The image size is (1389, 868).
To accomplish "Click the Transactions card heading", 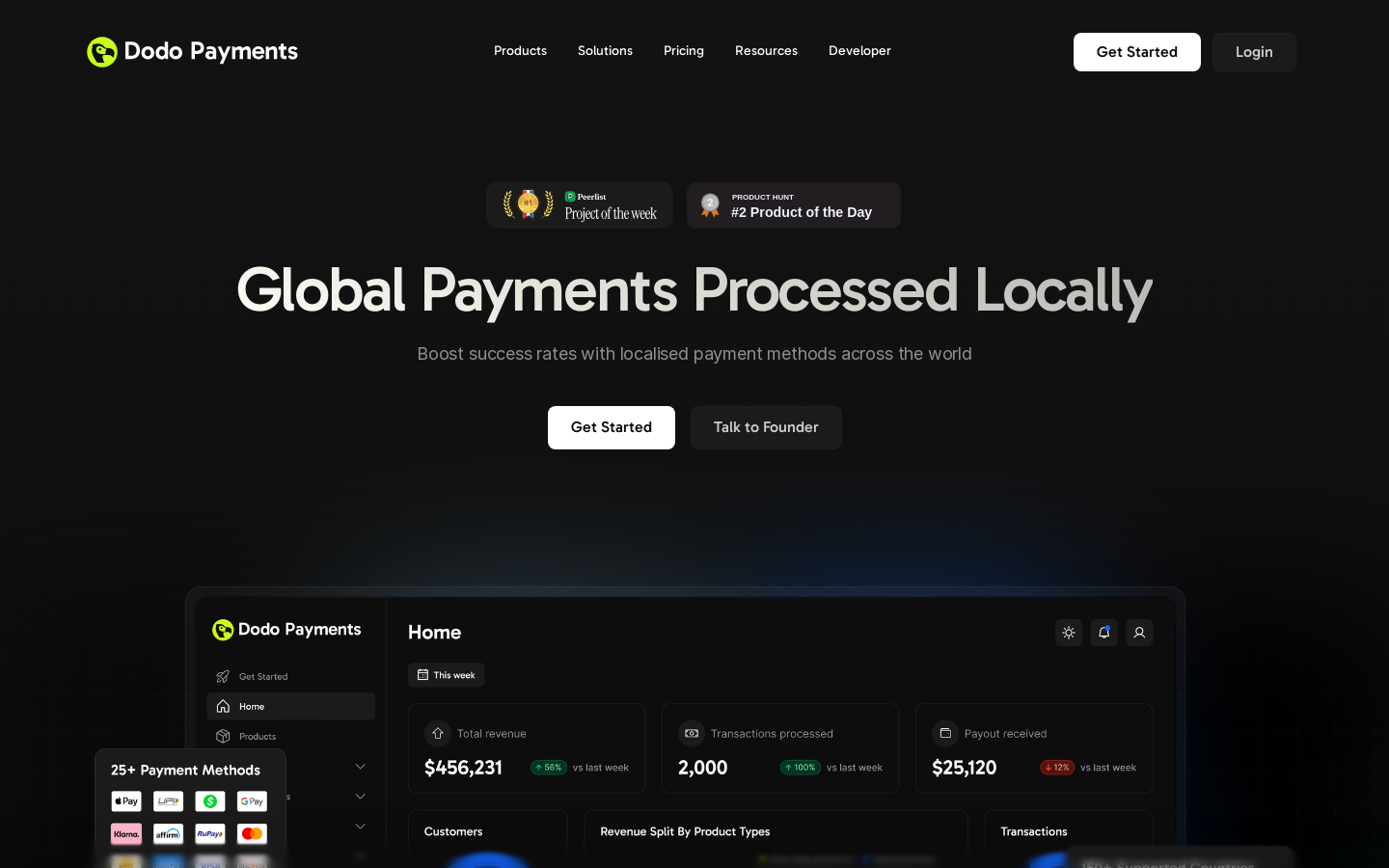I will click(1034, 831).
